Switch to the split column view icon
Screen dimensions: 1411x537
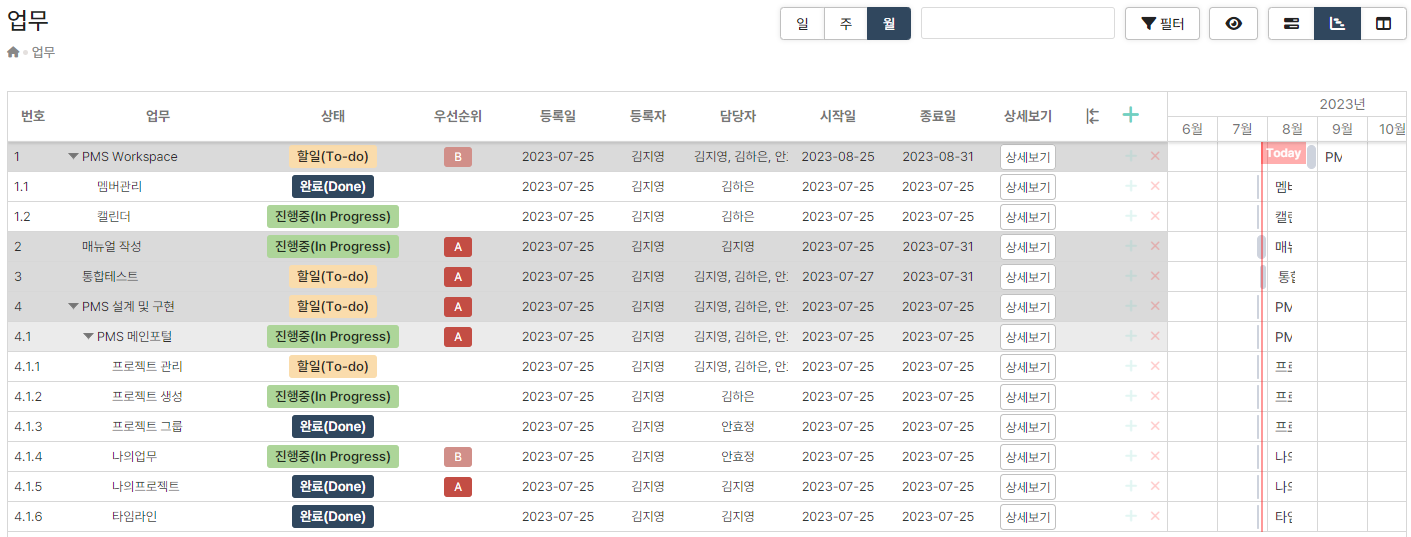click(1383, 23)
